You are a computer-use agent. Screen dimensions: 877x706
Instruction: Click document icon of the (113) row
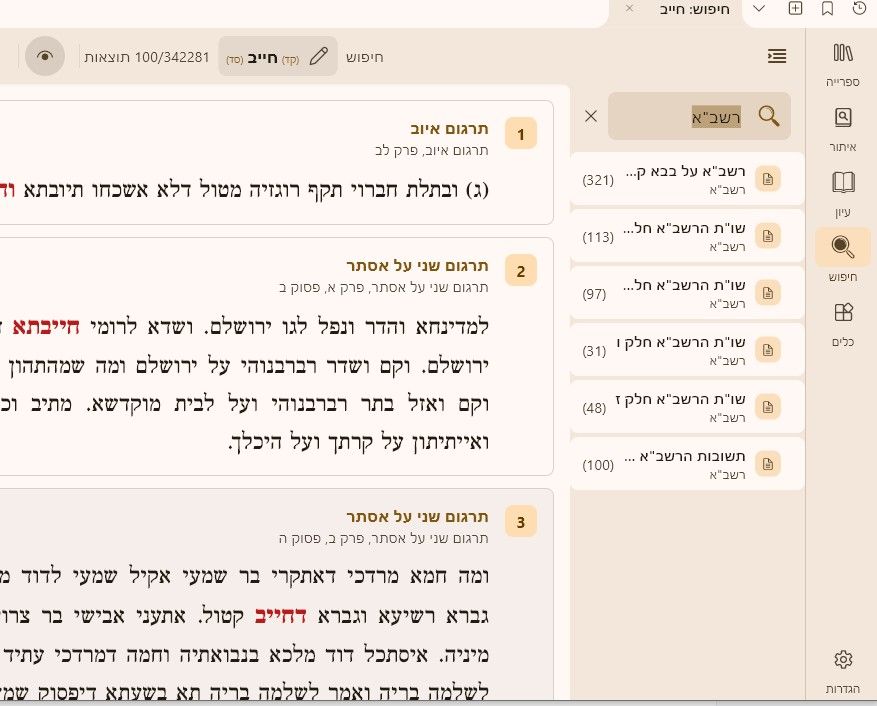(768, 236)
